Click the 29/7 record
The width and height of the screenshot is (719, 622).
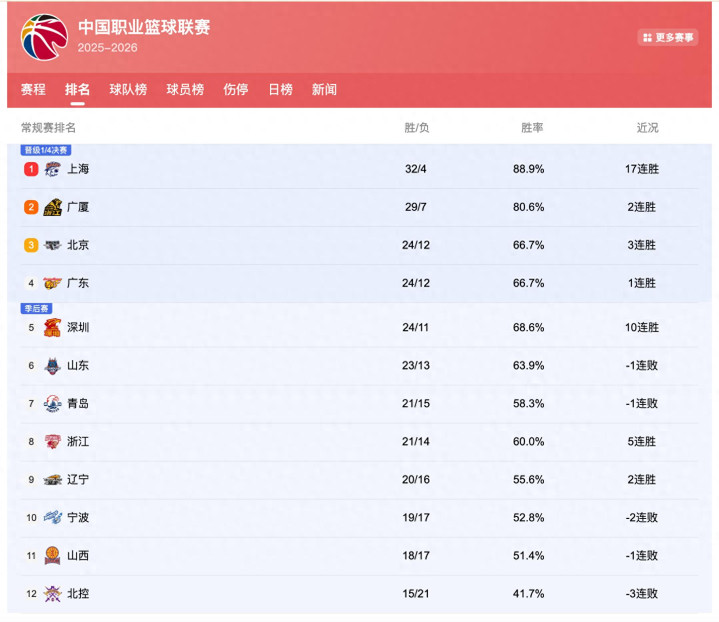coord(415,207)
